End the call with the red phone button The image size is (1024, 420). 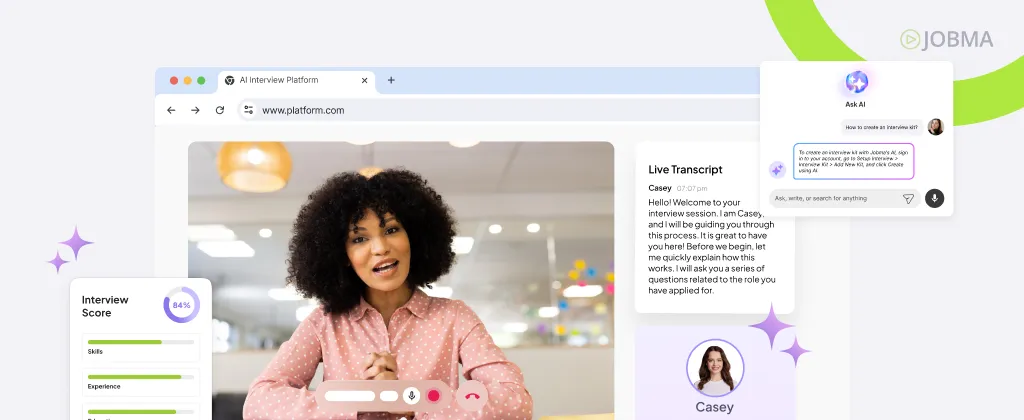pos(472,396)
